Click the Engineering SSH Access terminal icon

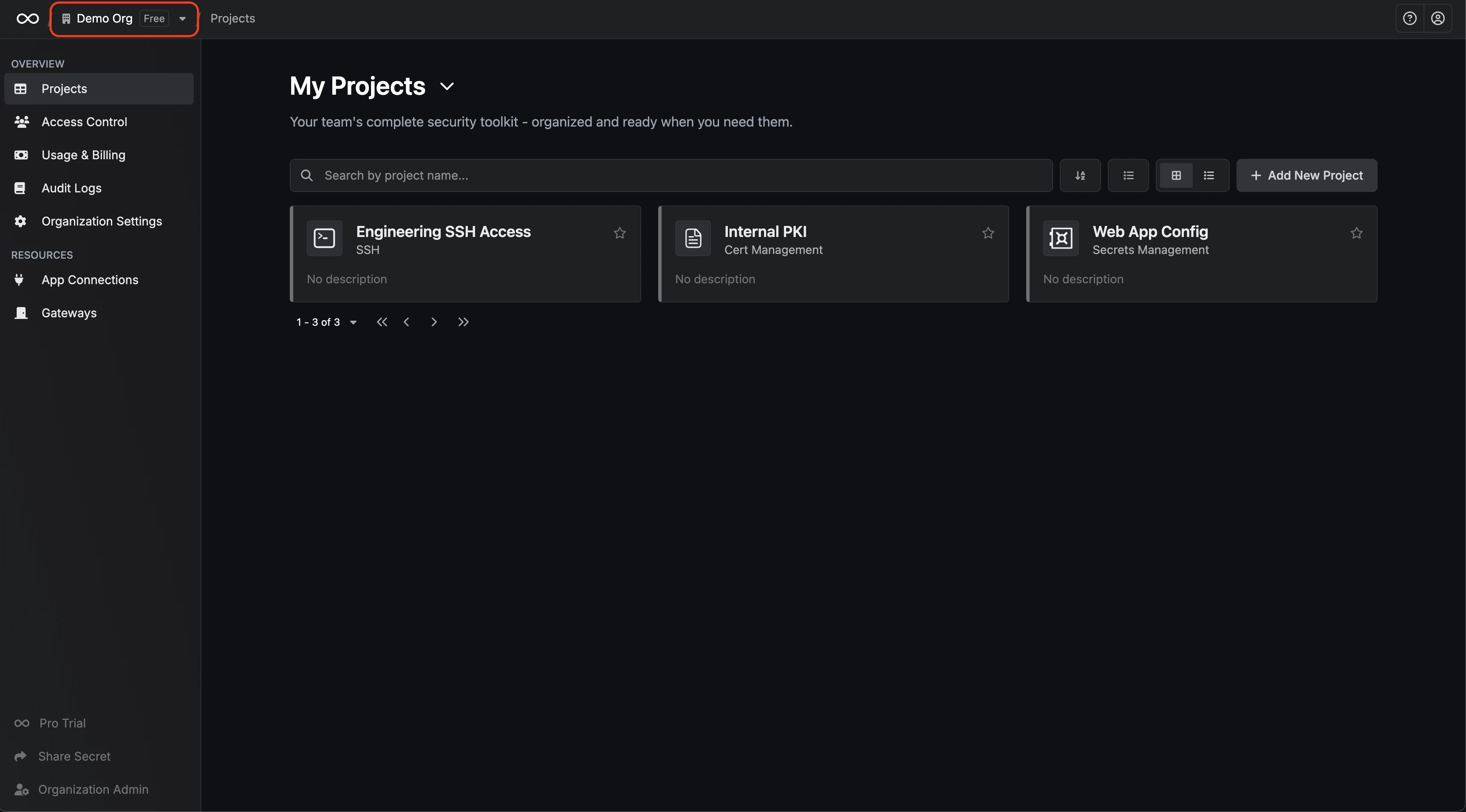(x=324, y=238)
